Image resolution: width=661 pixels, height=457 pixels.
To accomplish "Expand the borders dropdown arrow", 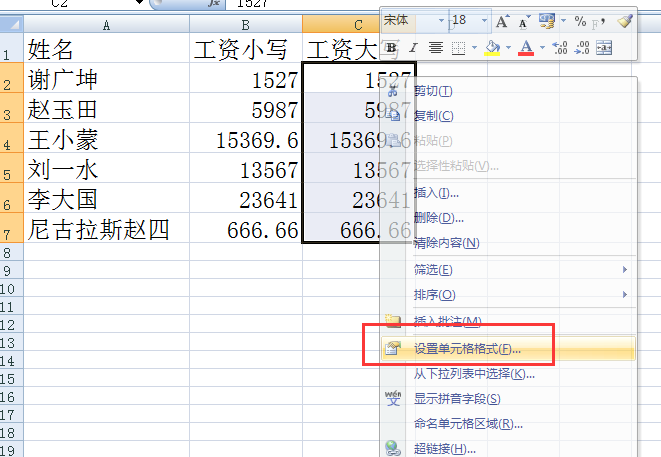I will click(x=473, y=47).
